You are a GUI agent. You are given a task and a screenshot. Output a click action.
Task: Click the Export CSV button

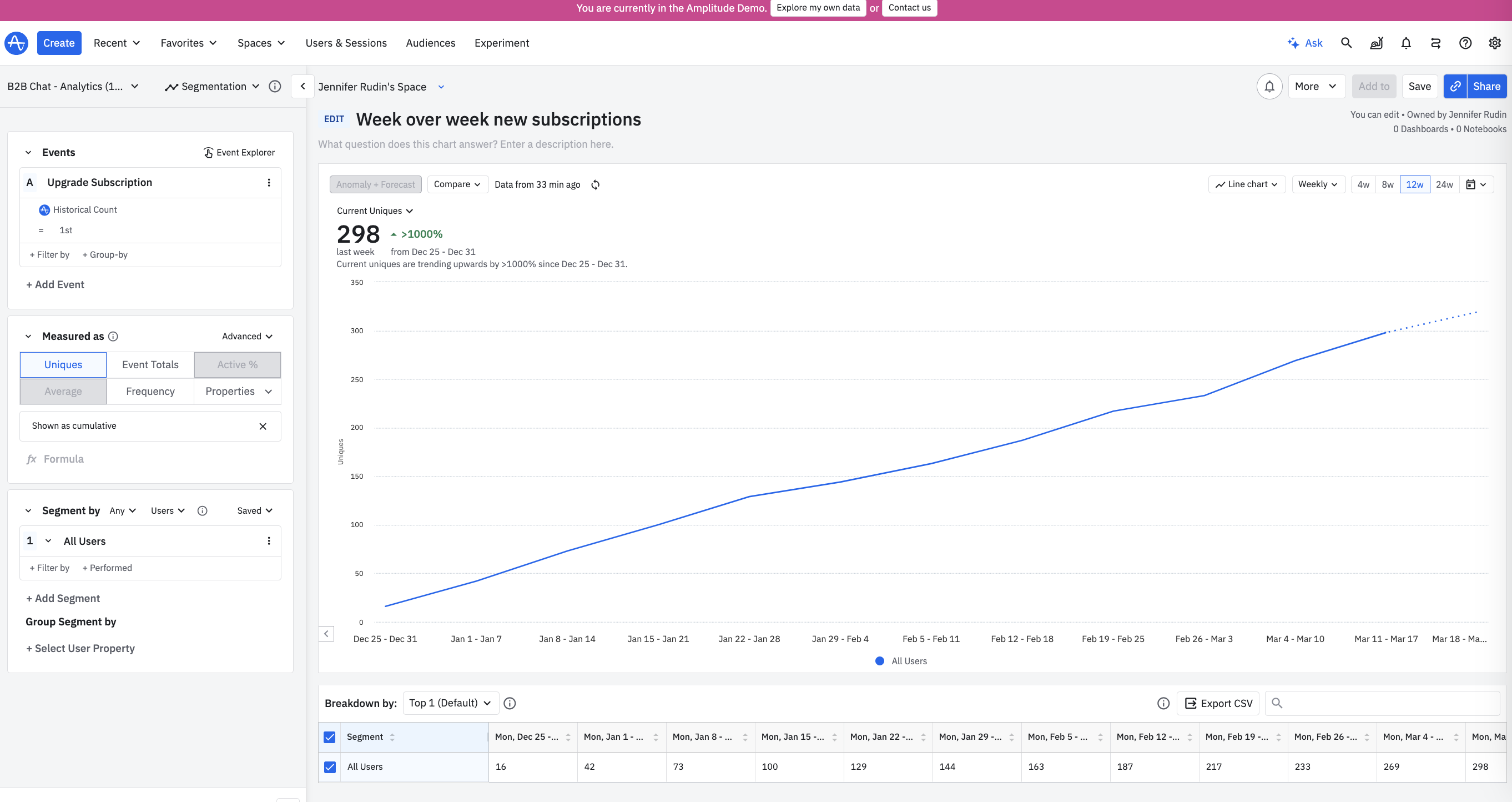(1218, 703)
